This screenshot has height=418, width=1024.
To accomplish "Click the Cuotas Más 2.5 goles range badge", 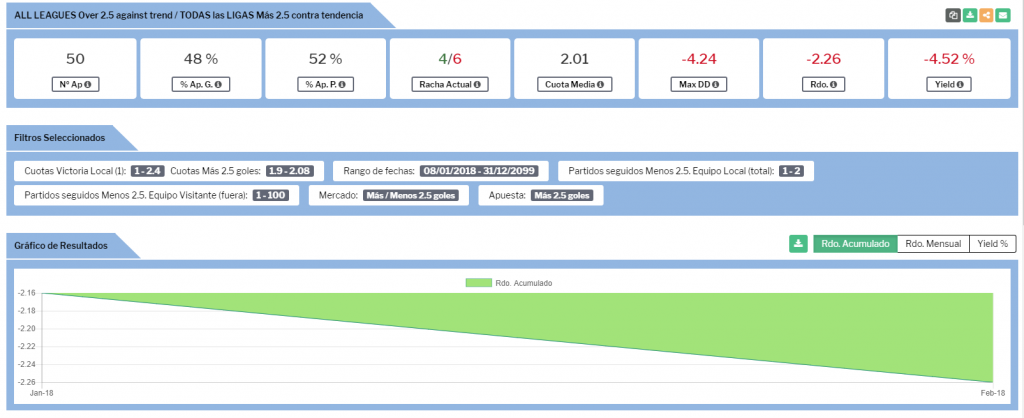I will (x=290, y=171).
